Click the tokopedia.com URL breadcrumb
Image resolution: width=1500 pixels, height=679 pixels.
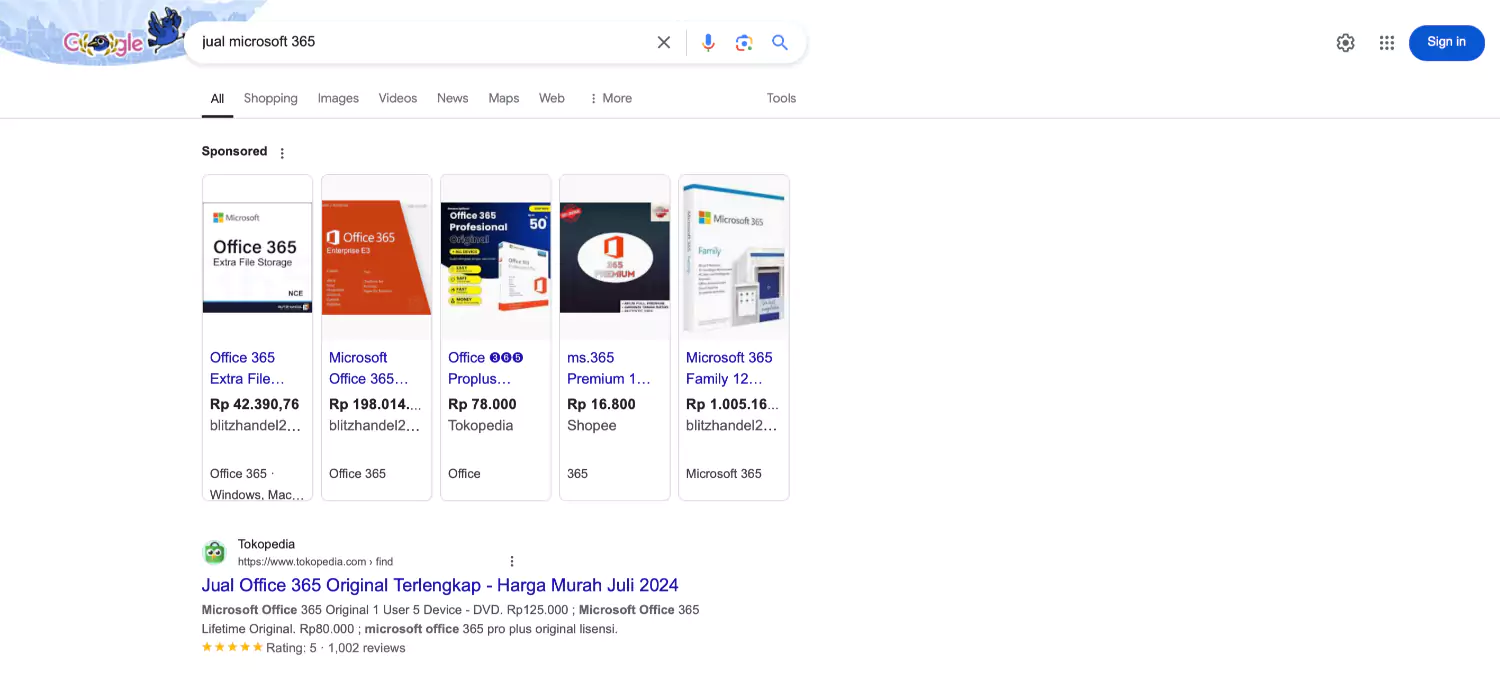coord(315,562)
